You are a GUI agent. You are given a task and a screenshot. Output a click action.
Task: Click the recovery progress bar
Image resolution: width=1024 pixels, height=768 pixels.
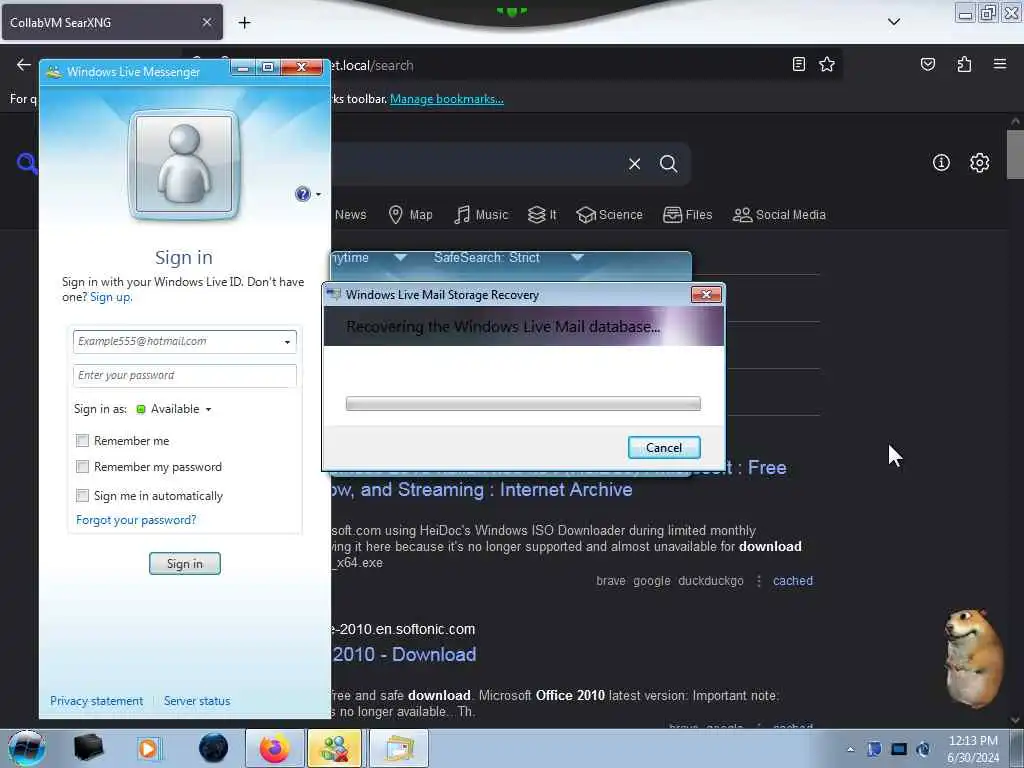point(523,404)
